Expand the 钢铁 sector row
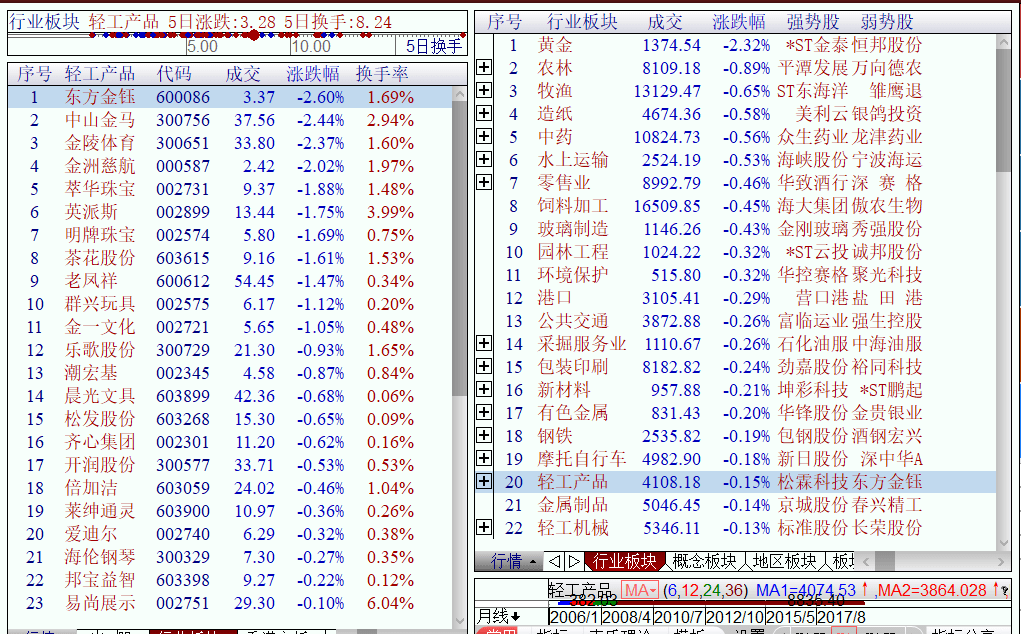This screenshot has width=1021, height=634. pos(484,435)
